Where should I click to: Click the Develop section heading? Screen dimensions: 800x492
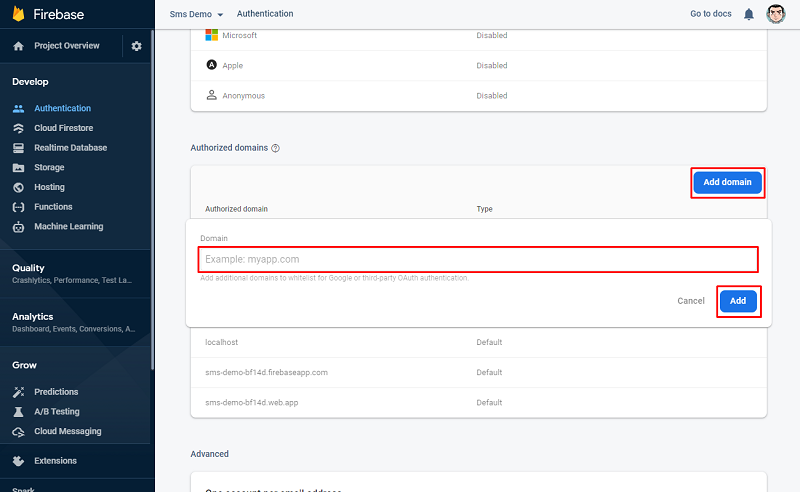(30, 82)
